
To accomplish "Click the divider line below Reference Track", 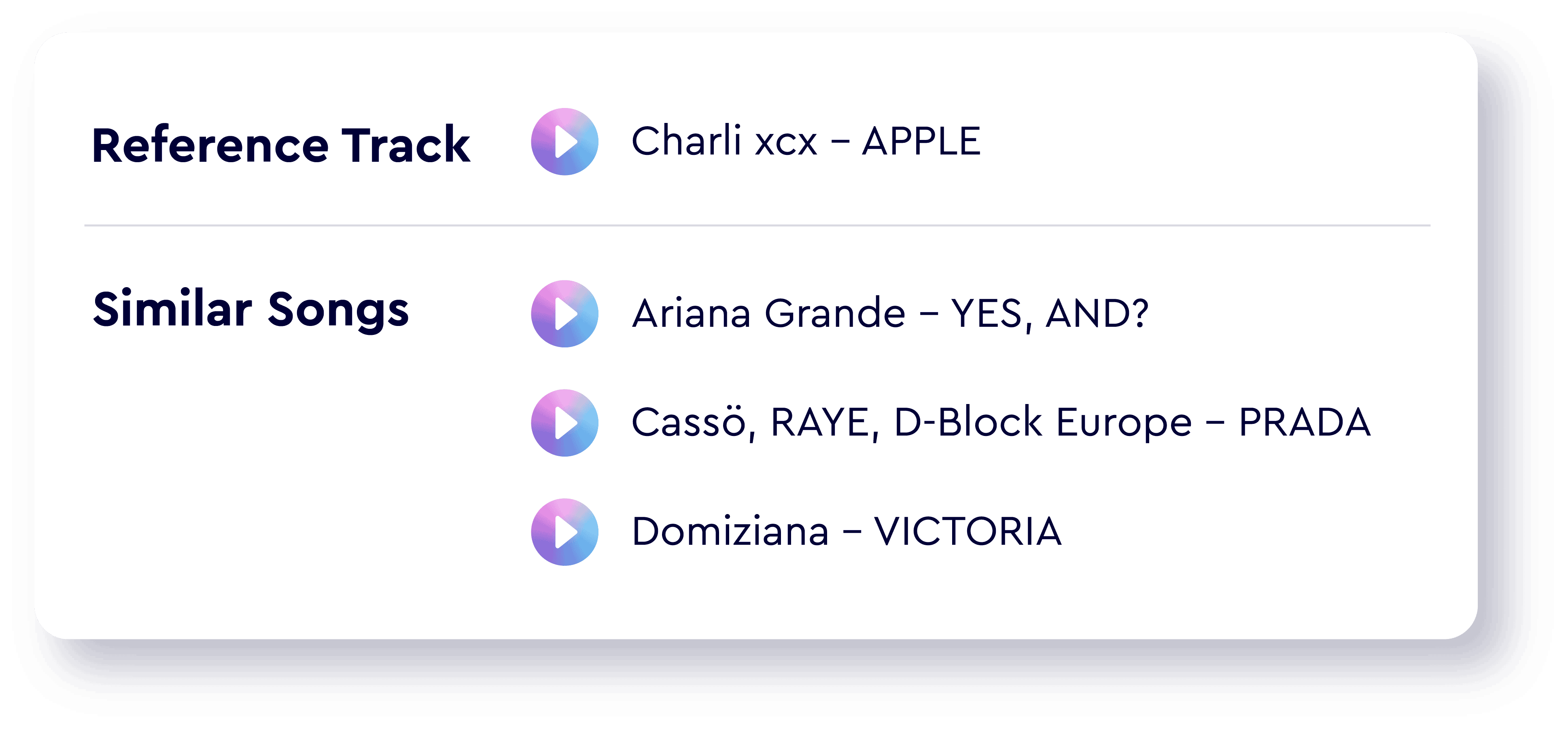I will coord(757,226).
